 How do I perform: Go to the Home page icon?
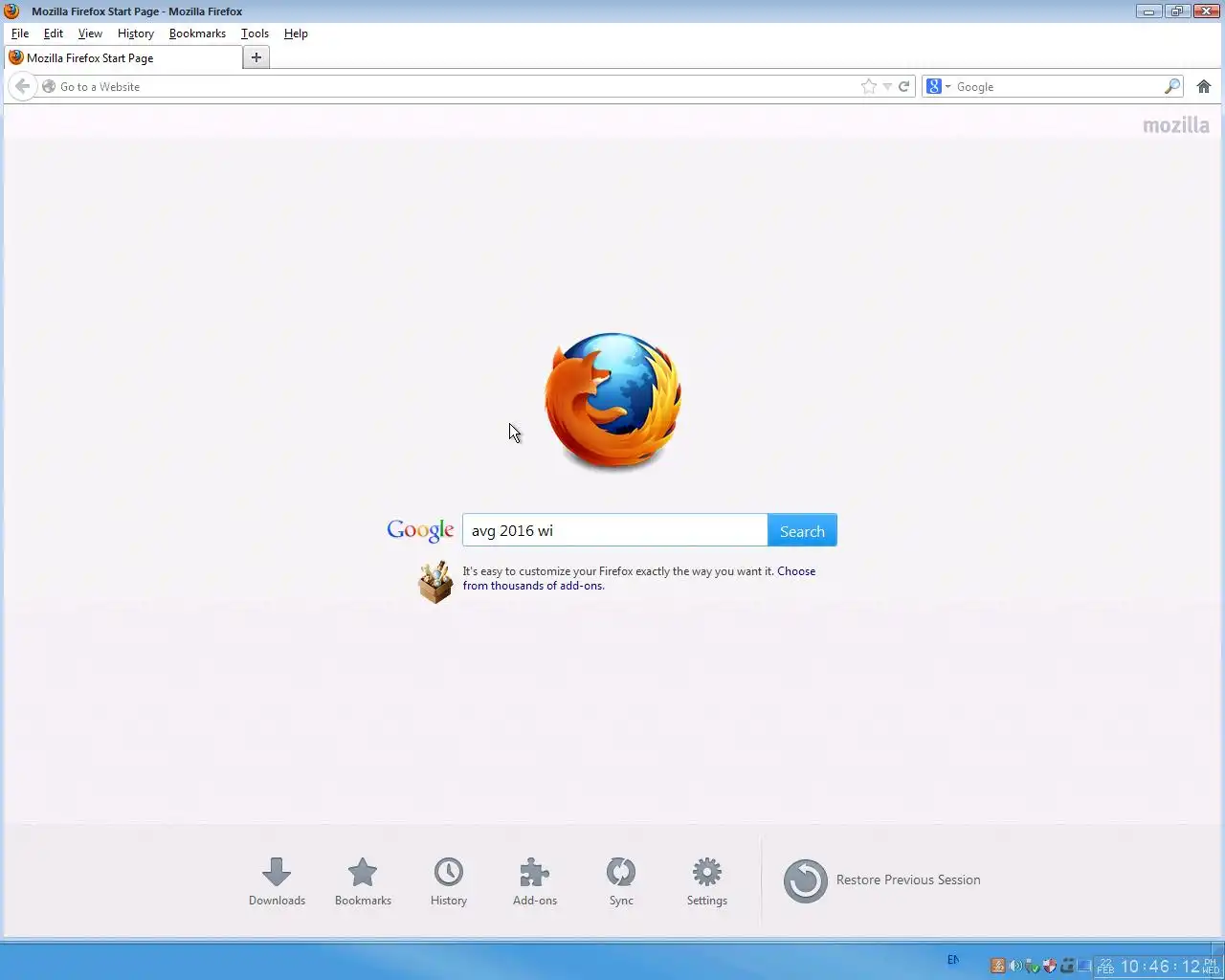click(x=1204, y=86)
